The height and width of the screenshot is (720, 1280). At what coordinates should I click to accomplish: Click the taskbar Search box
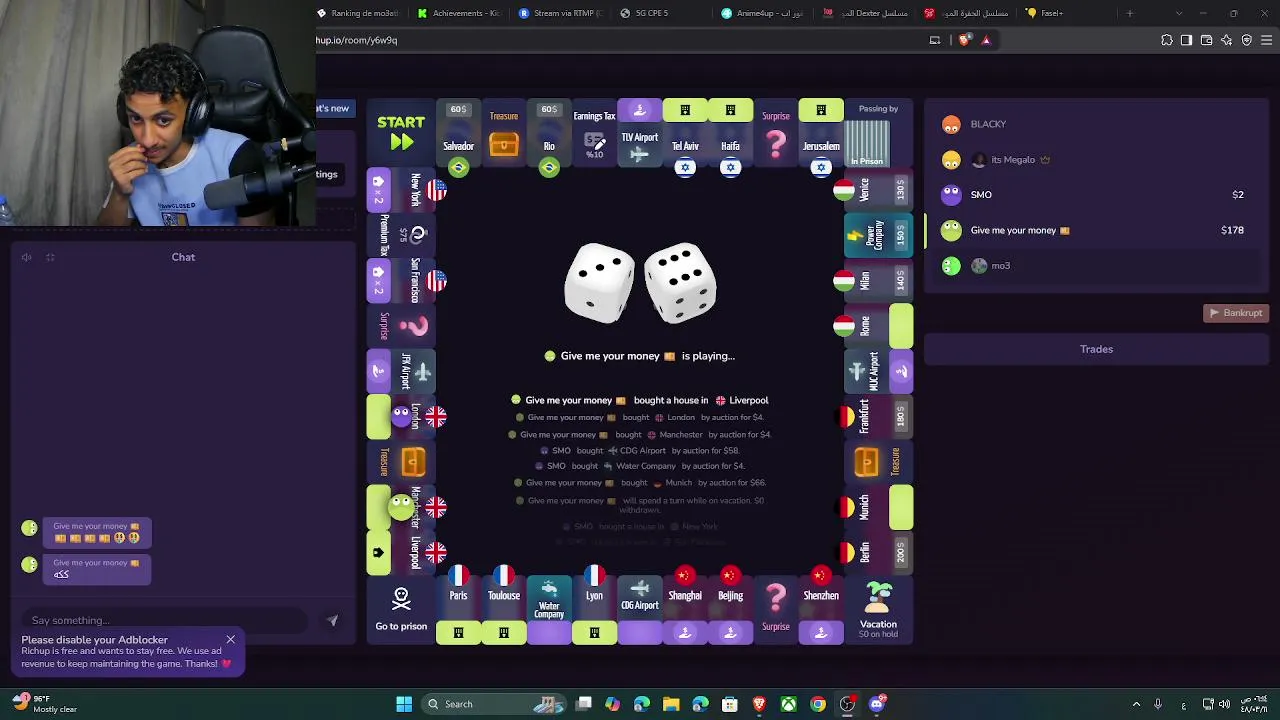click(495, 704)
